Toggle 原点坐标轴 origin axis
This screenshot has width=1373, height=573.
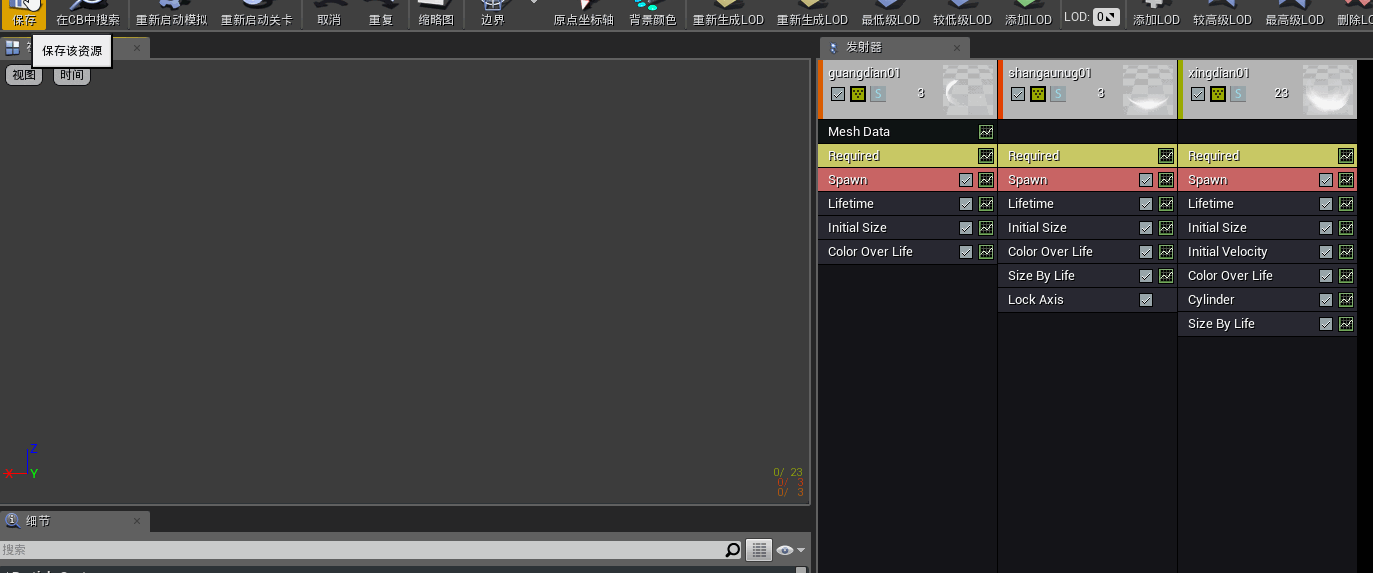pyautogui.click(x=583, y=14)
